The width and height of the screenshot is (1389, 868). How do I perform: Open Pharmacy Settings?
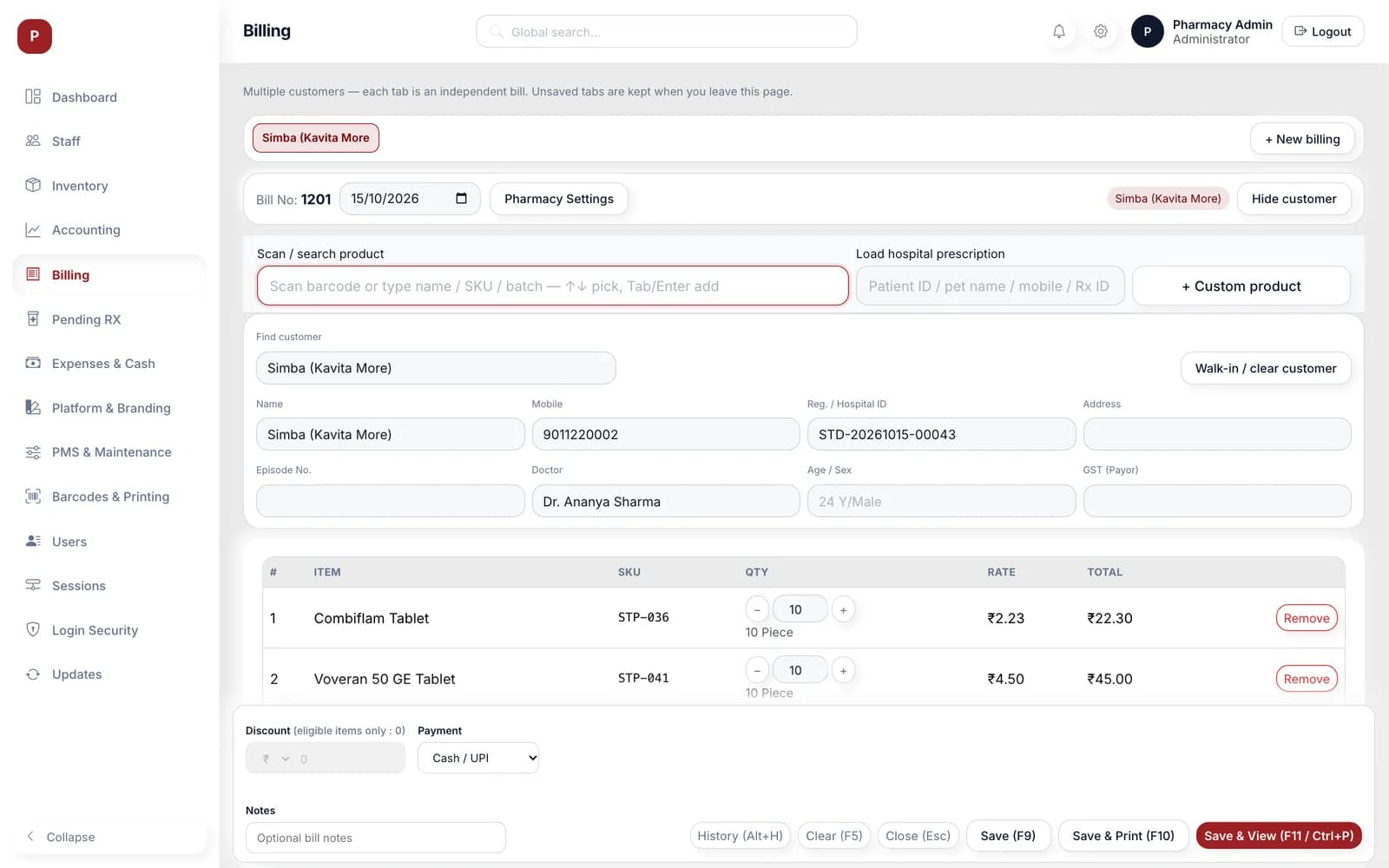559,199
